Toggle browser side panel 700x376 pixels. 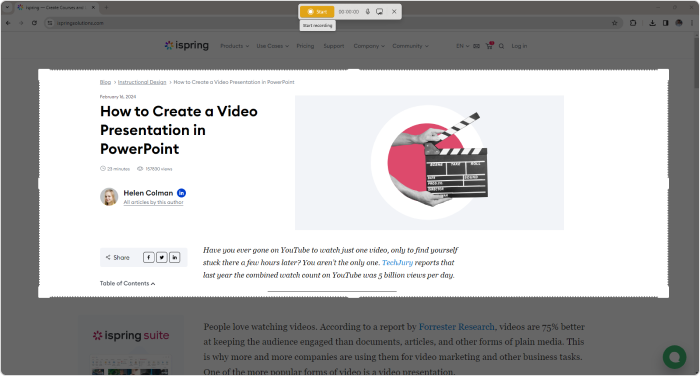coord(665,23)
